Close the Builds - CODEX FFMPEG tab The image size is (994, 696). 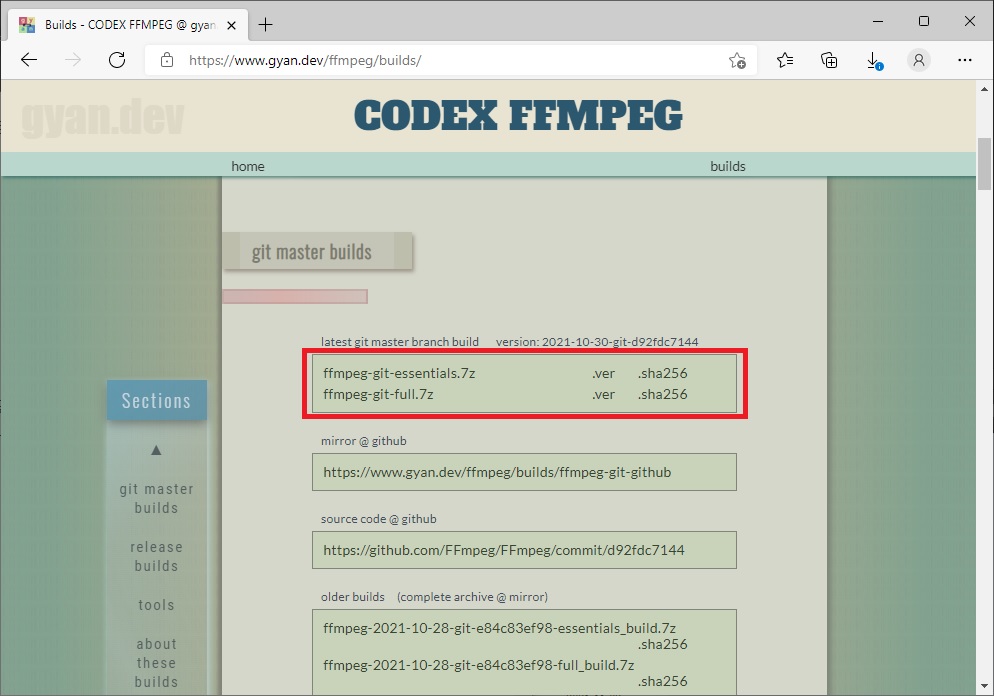pos(231,25)
